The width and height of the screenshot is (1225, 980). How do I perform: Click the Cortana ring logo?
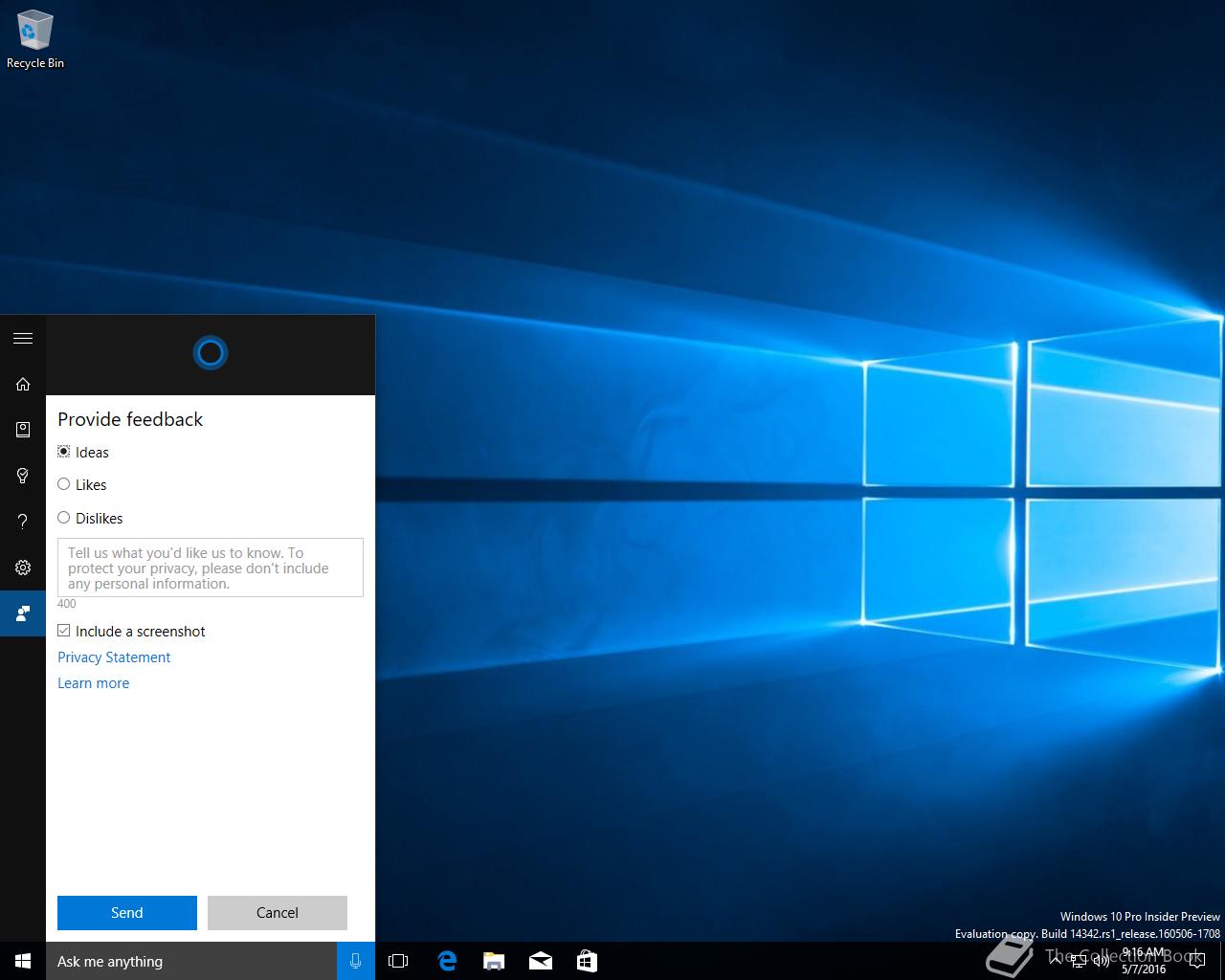coord(211,353)
